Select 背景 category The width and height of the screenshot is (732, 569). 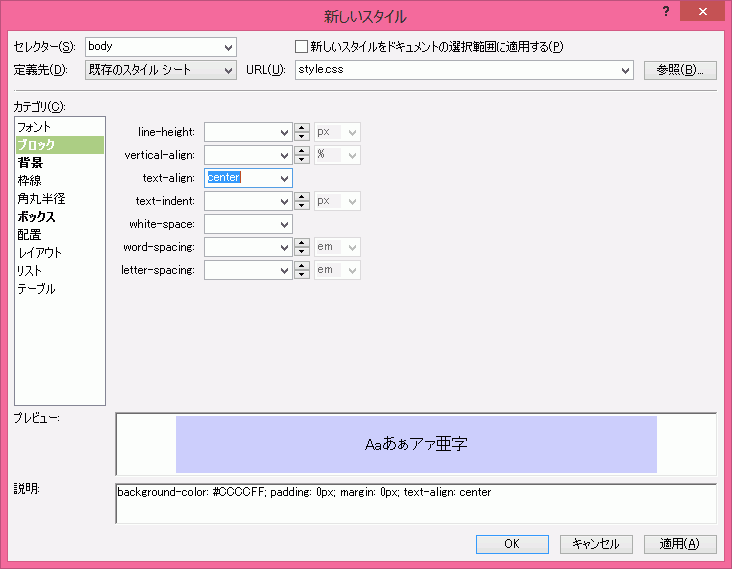click(60, 163)
